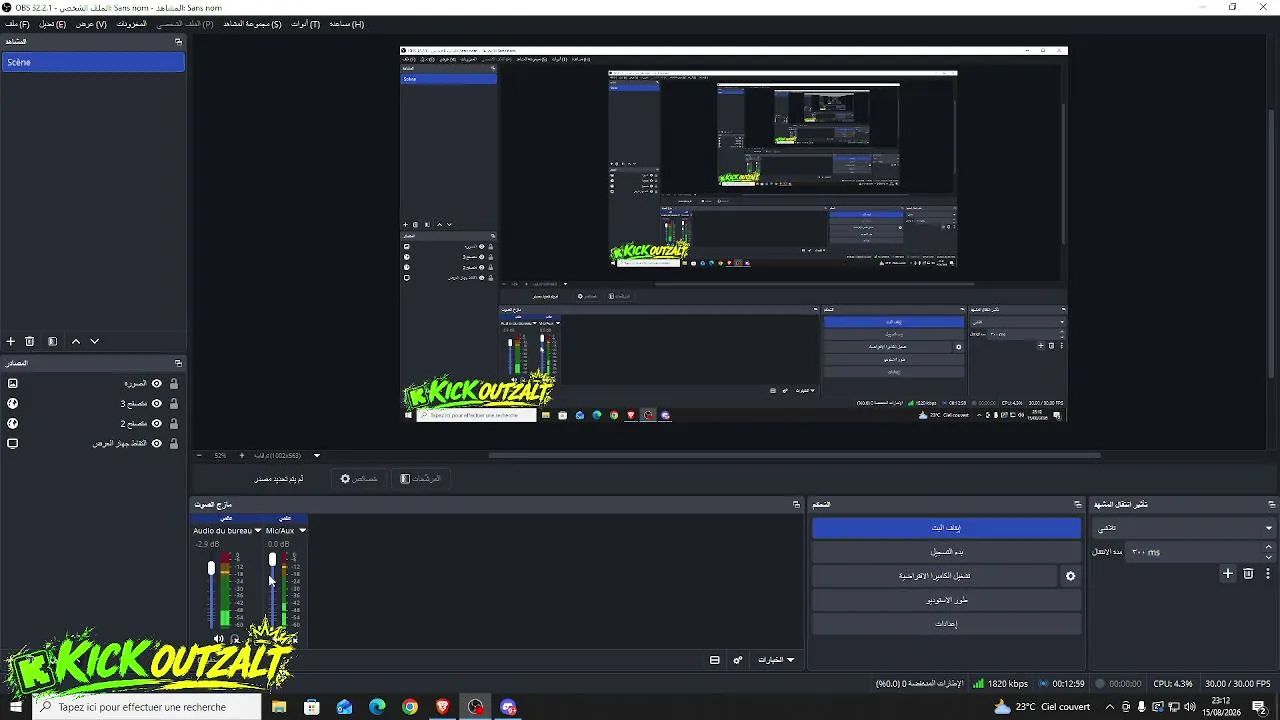Image resolution: width=1280 pixels, height=720 pixels.
Task: Open Brave browser from the taskbar
Action: point(443,707)
